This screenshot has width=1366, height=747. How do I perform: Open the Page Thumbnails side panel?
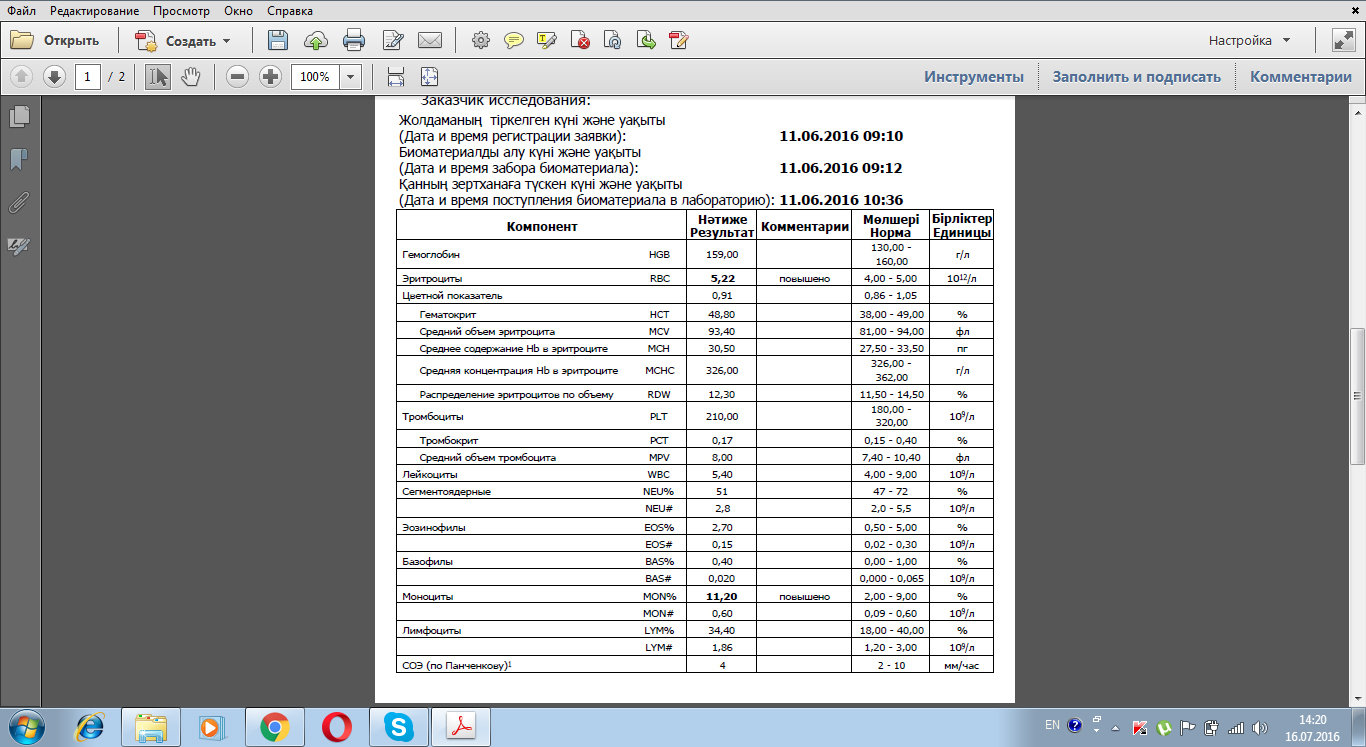point(19,117)
